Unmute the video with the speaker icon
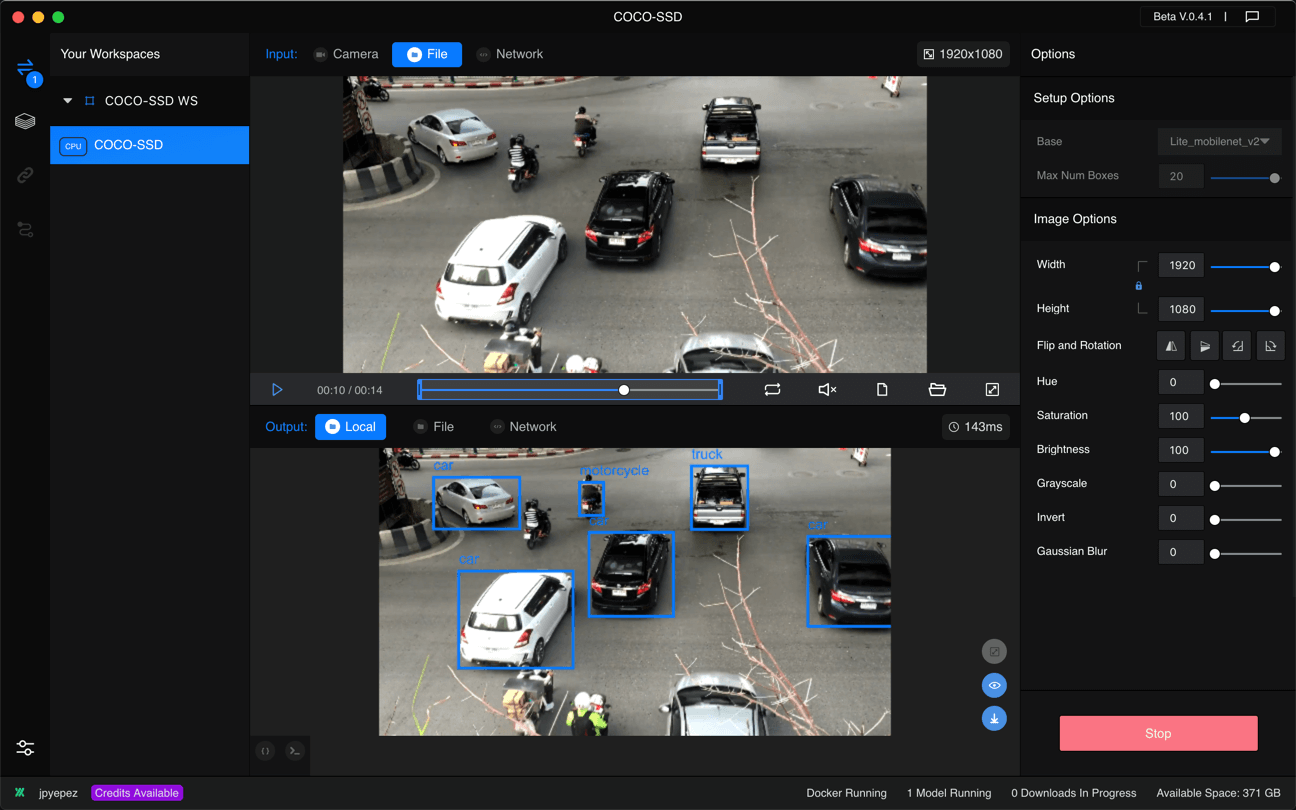The height and width of the screenshot is (810, 1296). pyautogui.click(x=827, y=390)
